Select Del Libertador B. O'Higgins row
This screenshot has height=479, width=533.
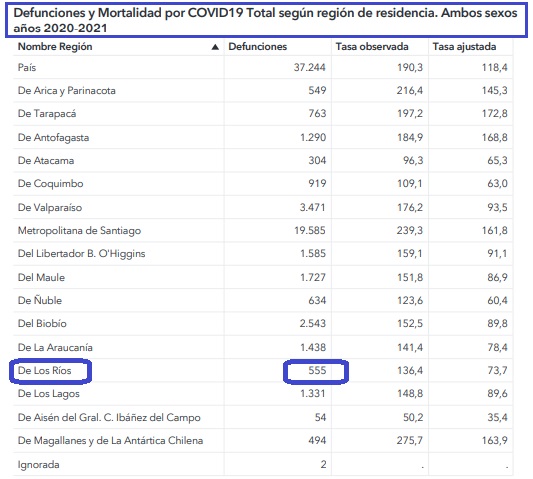coord(262,254)
